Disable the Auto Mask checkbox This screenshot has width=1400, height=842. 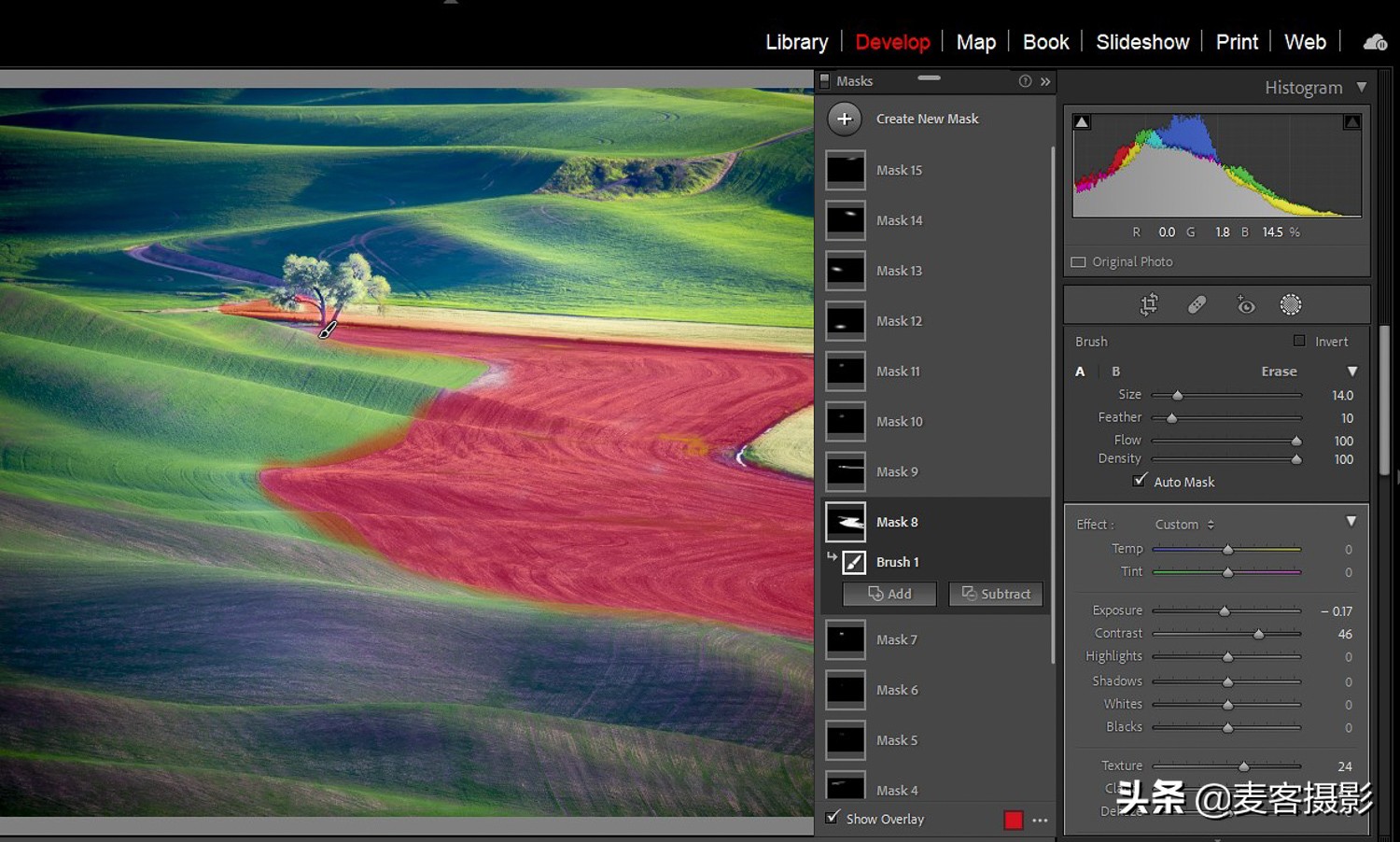pyautogui.click(x=1140, y=481)
